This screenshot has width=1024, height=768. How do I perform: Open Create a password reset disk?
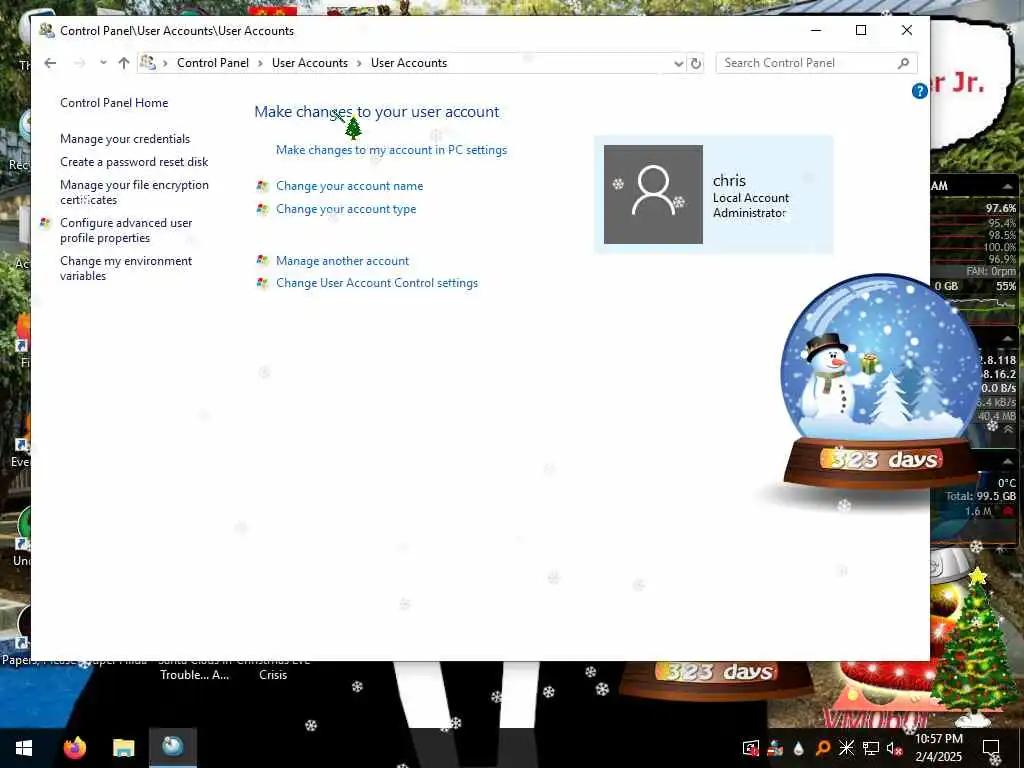click(134, 161)
